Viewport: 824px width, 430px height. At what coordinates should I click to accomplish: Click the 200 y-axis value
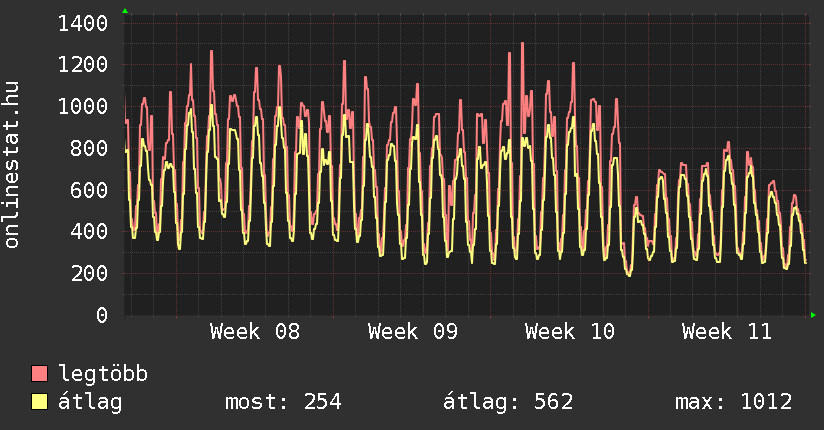90,274
